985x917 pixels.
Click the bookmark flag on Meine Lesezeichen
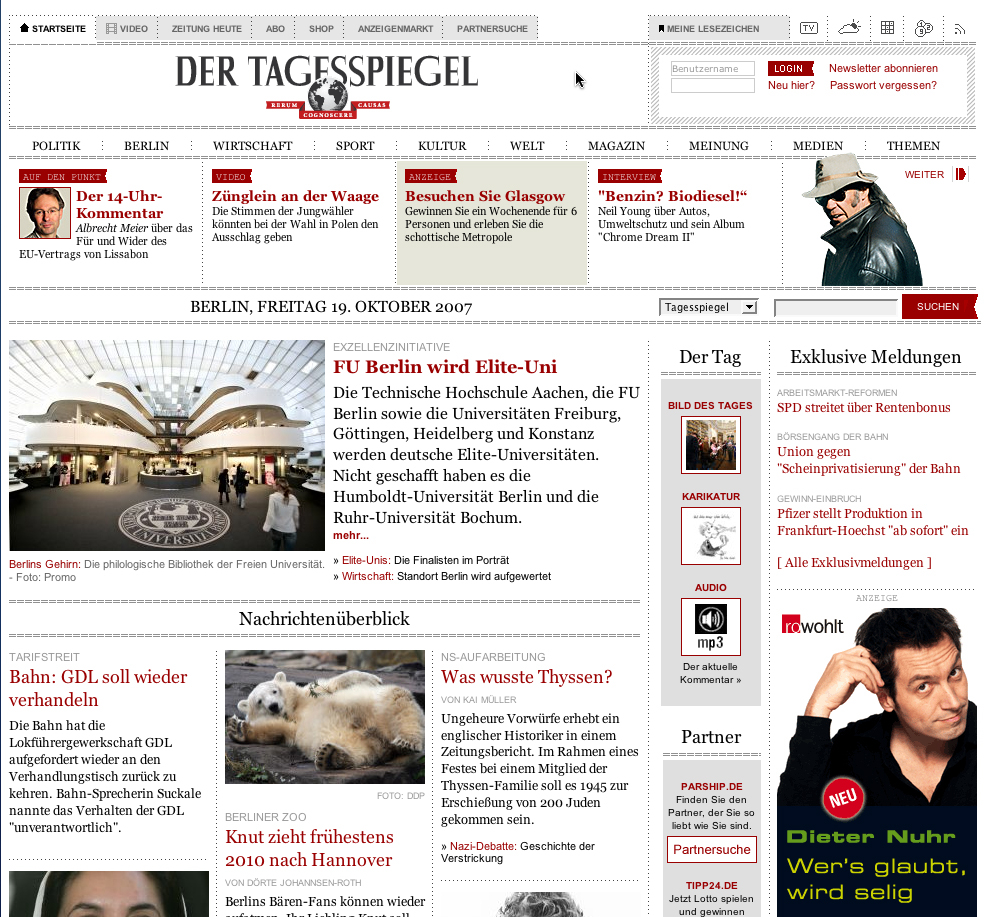click(x=662, y=28)
